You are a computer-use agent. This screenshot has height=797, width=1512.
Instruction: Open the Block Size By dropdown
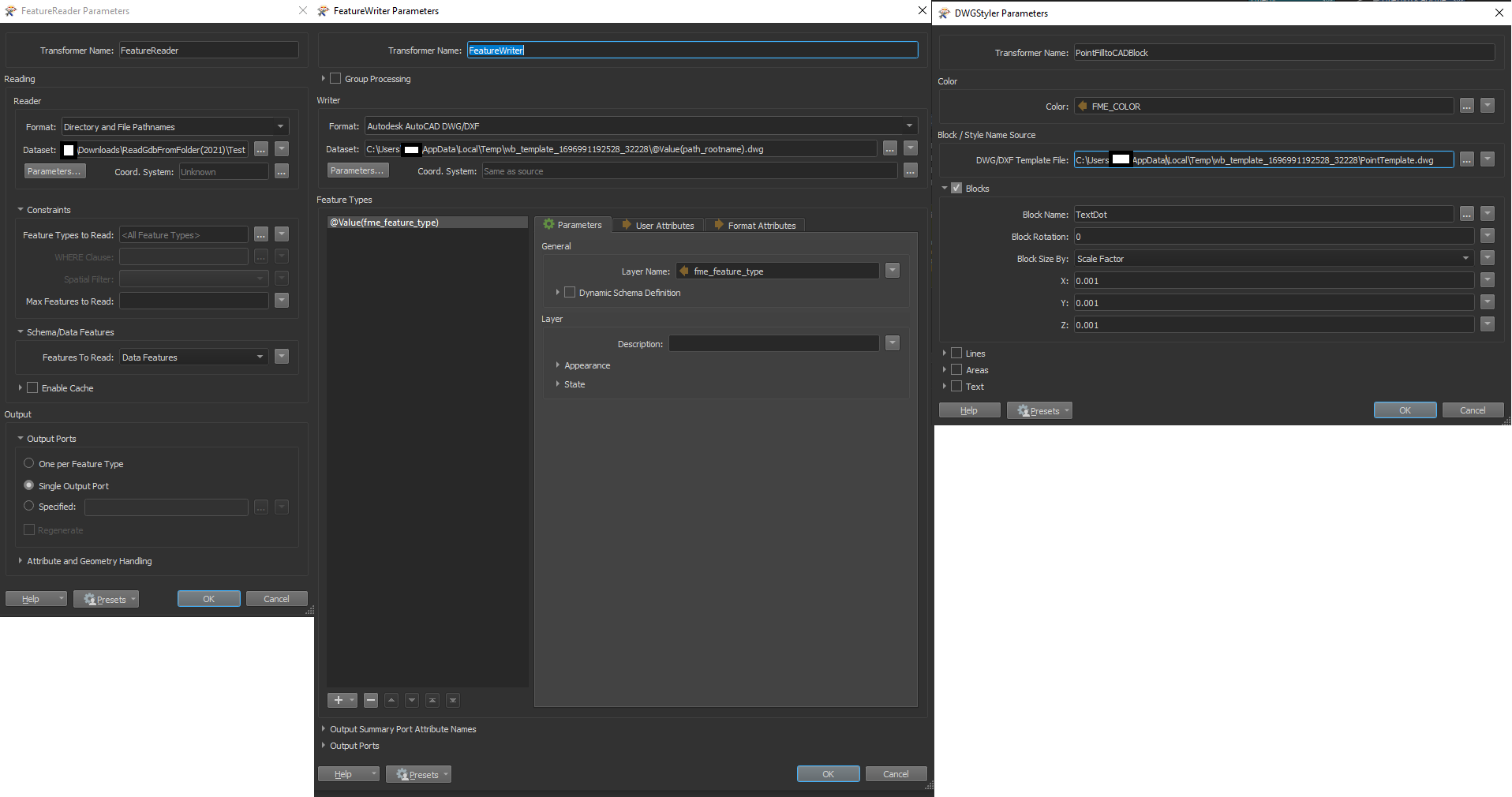[x=1274, y=258]
